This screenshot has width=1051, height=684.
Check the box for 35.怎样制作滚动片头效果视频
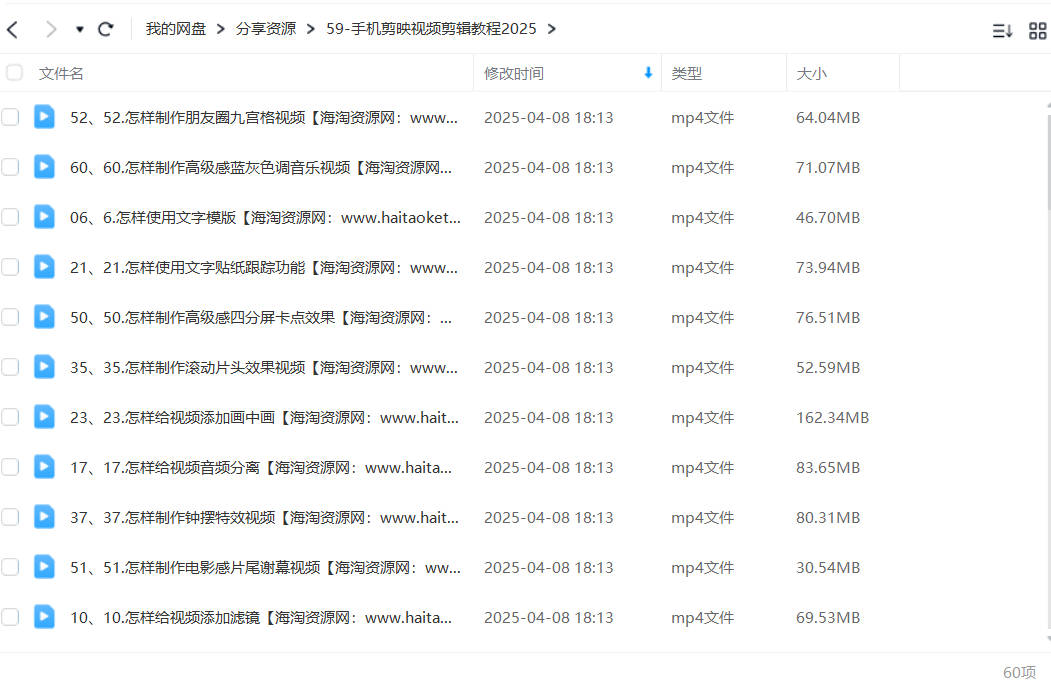[10, 367]
